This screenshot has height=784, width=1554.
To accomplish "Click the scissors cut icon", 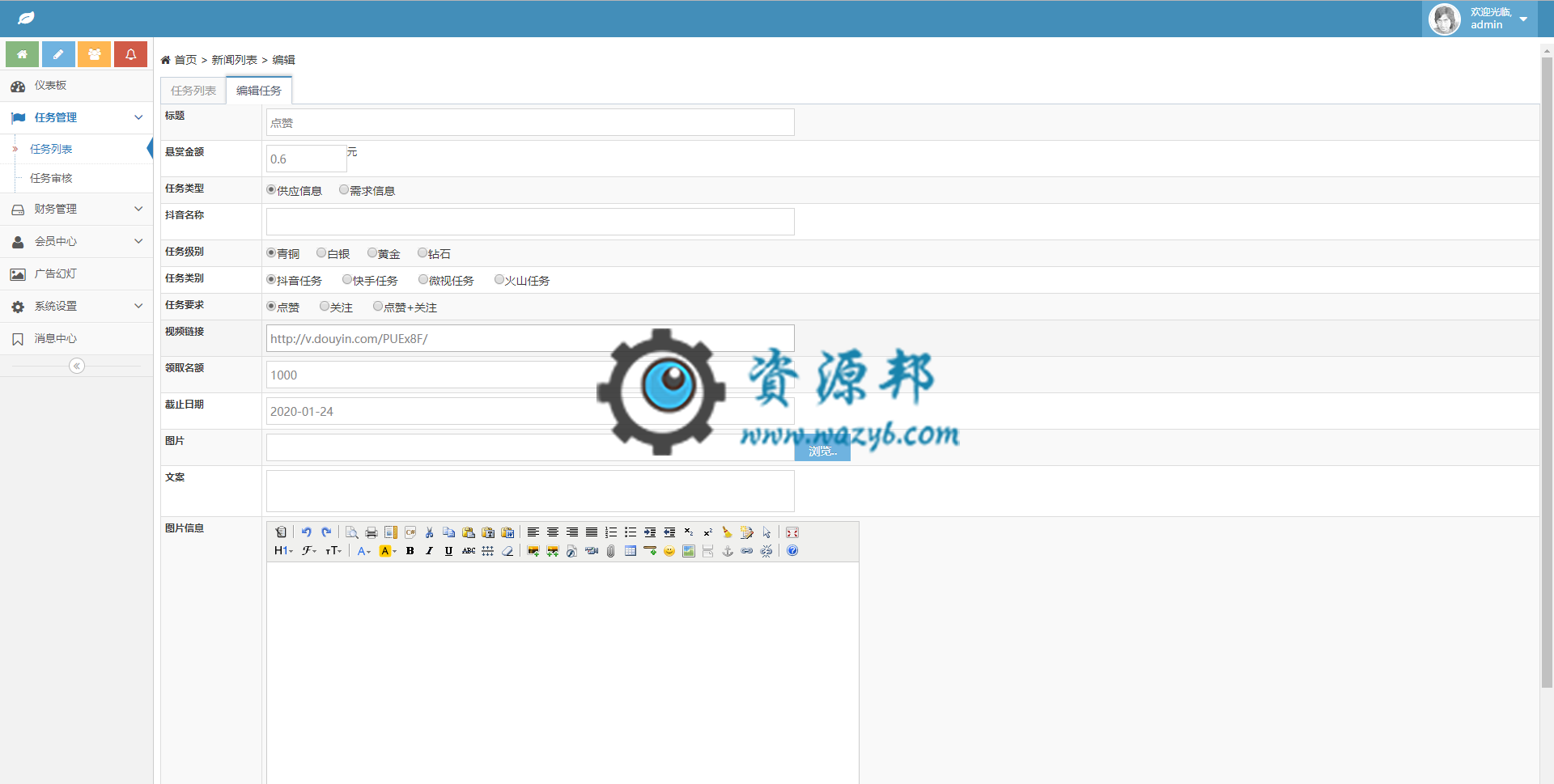I will pos(430,532).
